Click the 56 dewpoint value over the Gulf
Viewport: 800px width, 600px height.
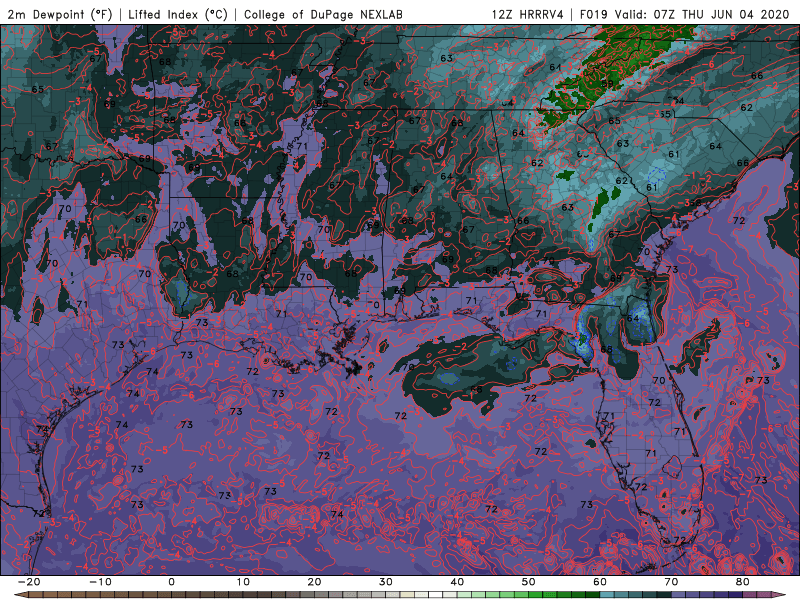point(476,390)
